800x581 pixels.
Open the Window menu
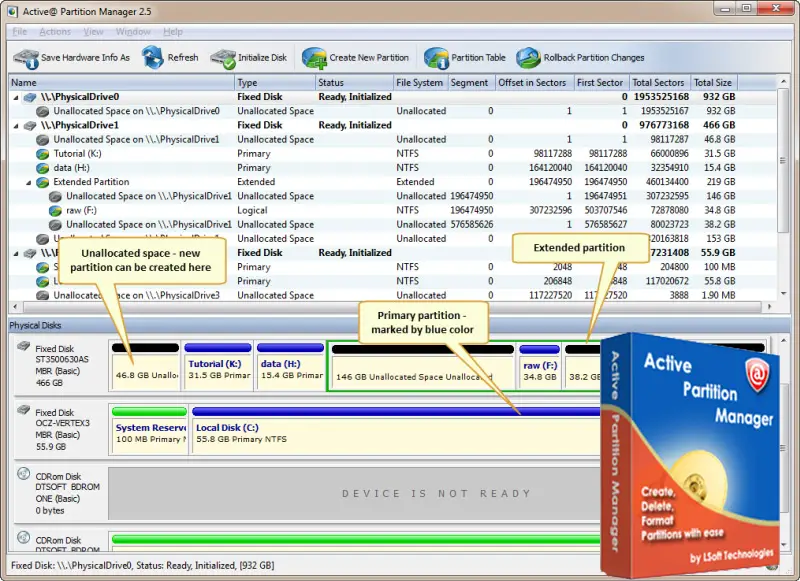point(133,32)
